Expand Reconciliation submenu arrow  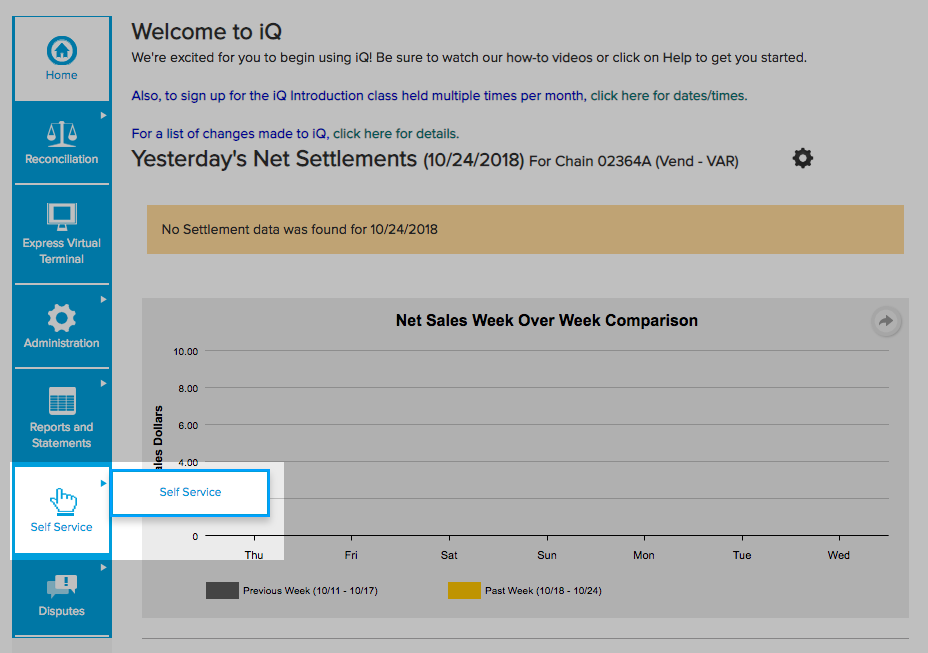pyautogui.click(x=104, y=115)
